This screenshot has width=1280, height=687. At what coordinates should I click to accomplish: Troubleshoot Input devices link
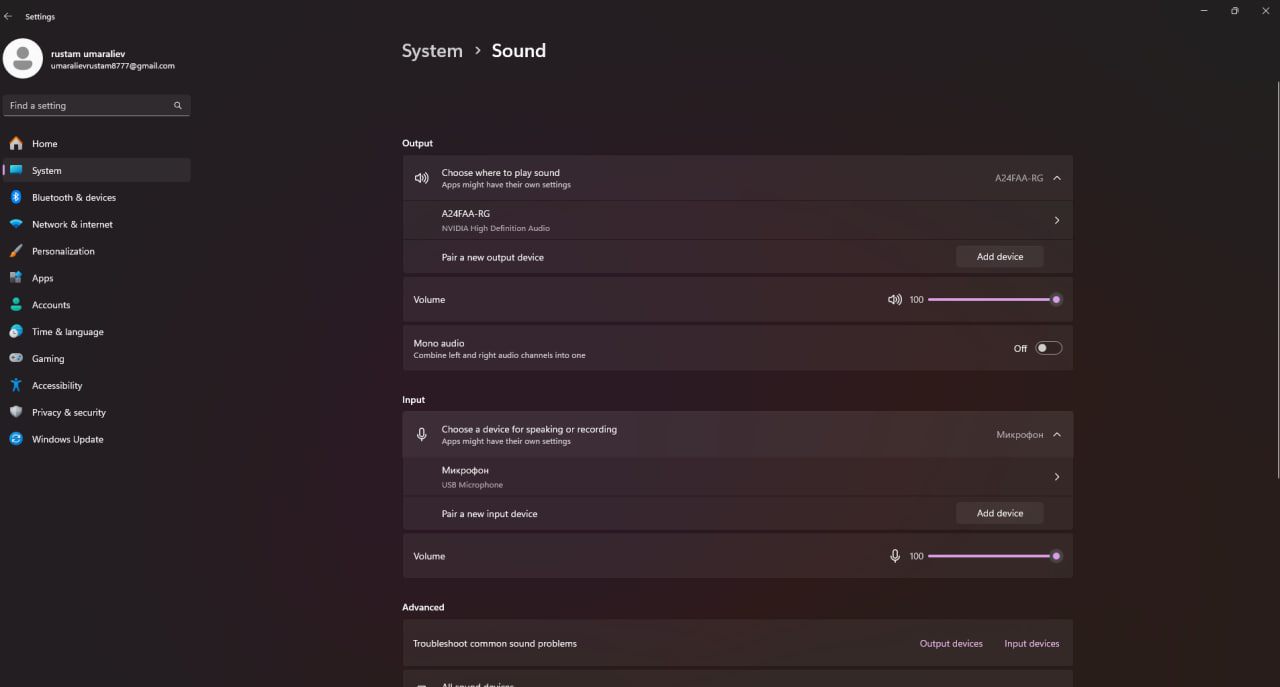(x=1031, y=644)
